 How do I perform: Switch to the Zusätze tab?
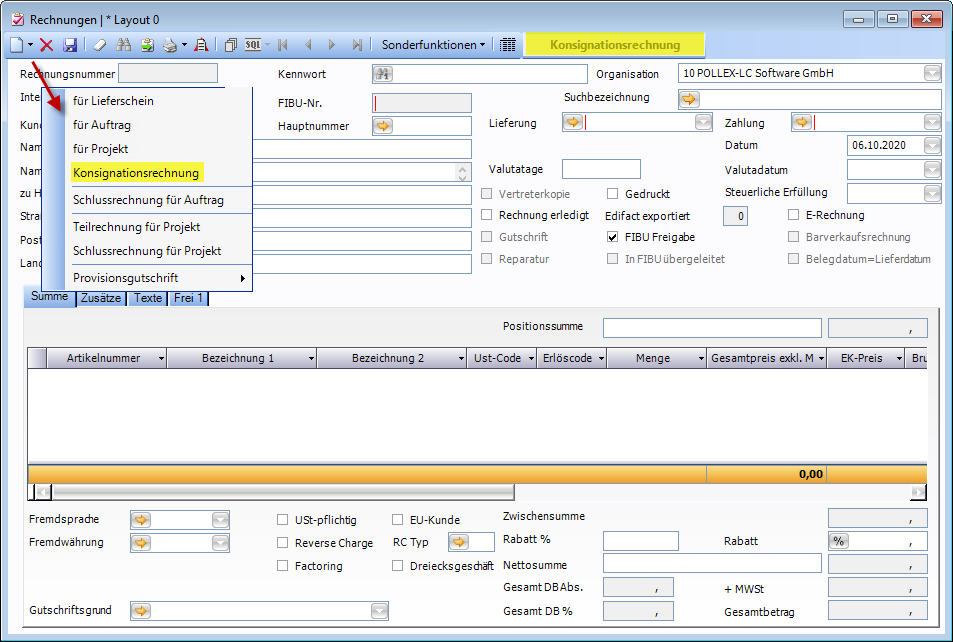click(101, 298)
